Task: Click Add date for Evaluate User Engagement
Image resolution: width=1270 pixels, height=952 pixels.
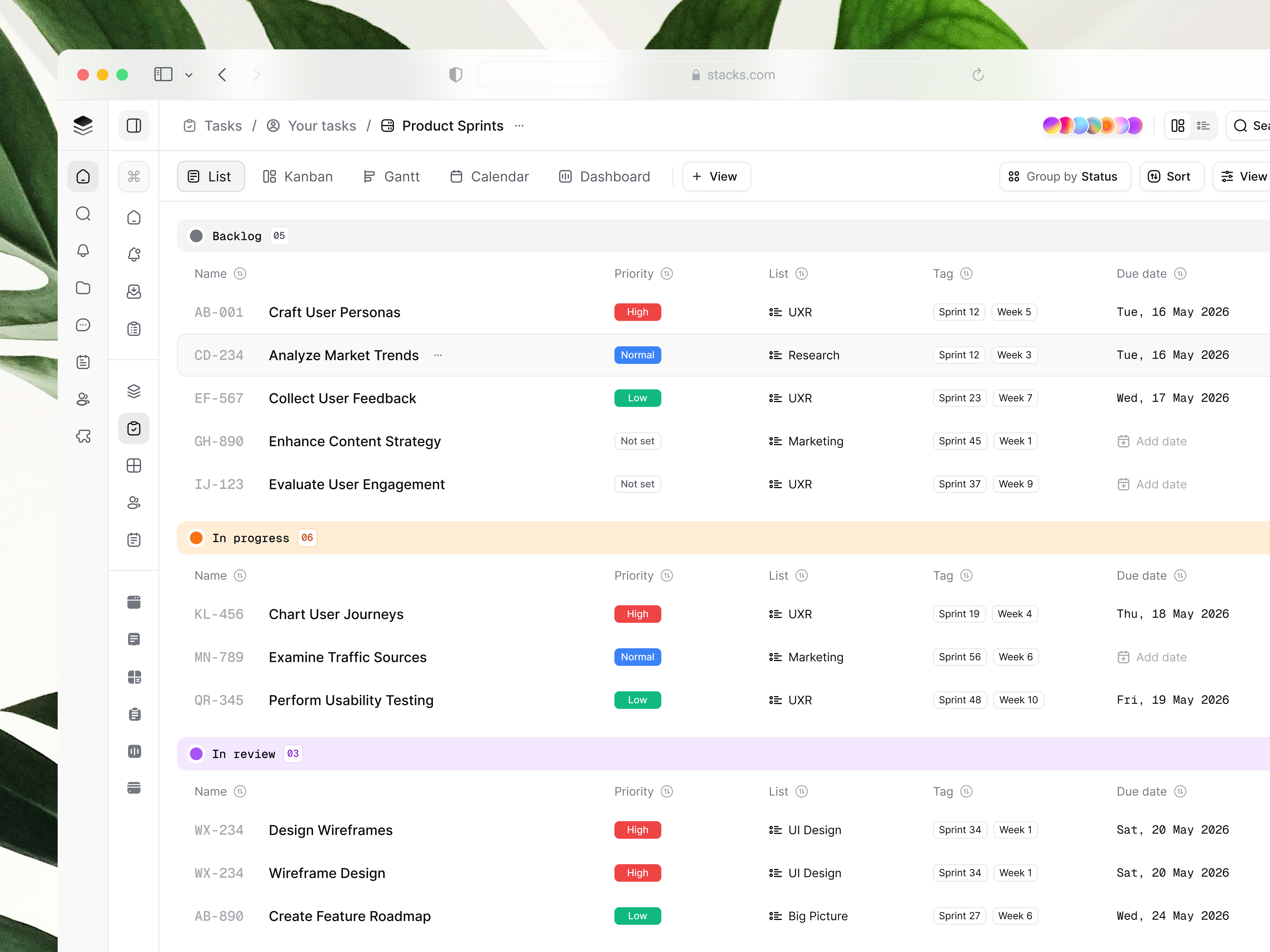Action: point(1152,484)
